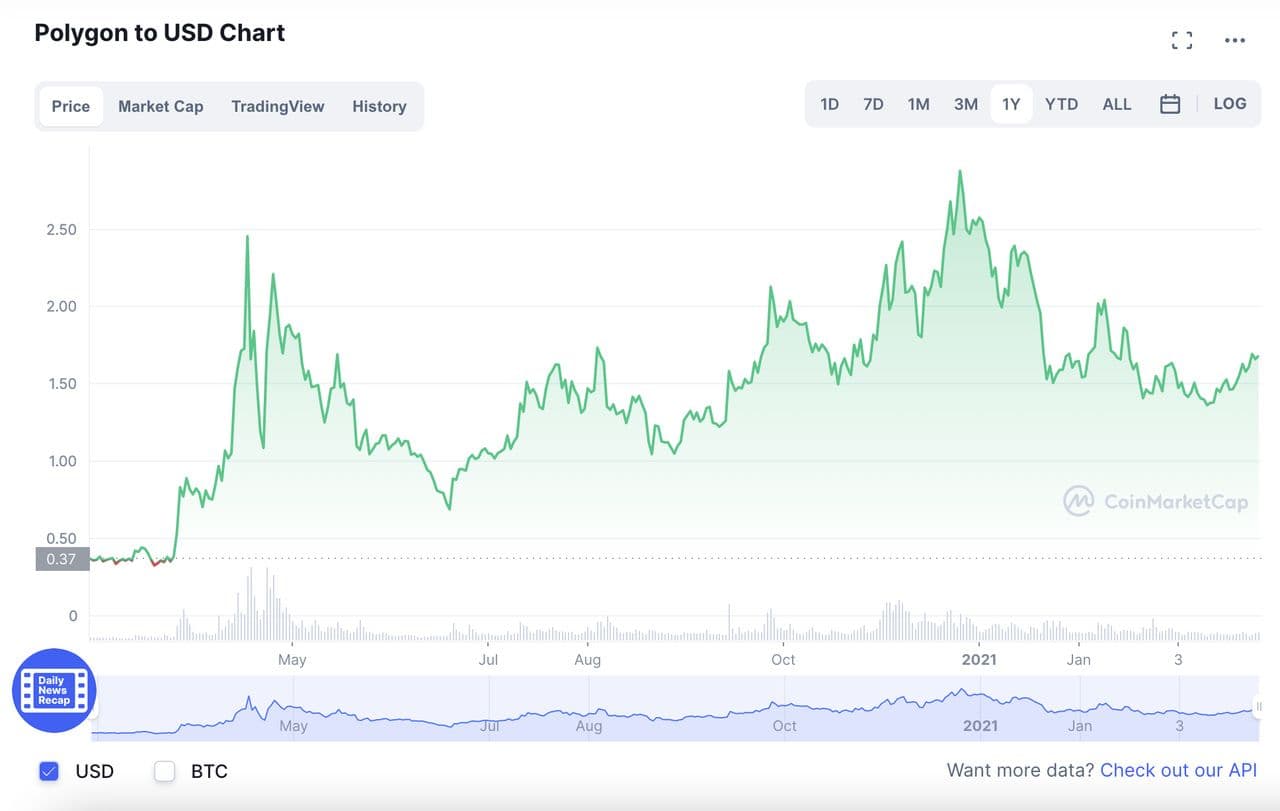Open the calendar date range picker
Screen dimensions: 1280x811
[1170, 104]
